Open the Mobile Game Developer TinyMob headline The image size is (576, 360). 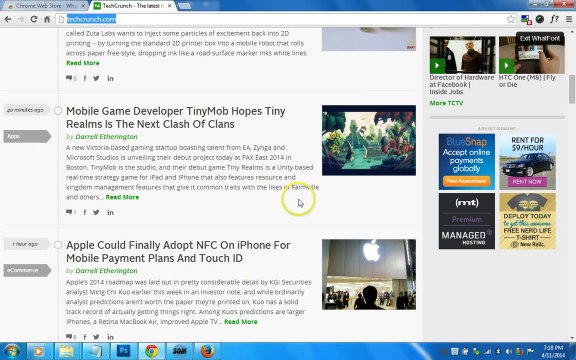coord(176,118)
